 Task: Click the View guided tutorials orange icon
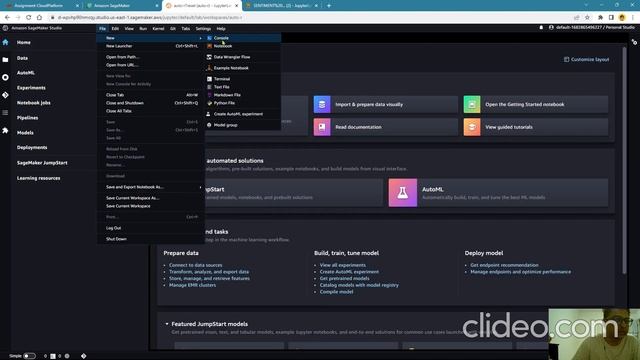click(x=472, y=127)
